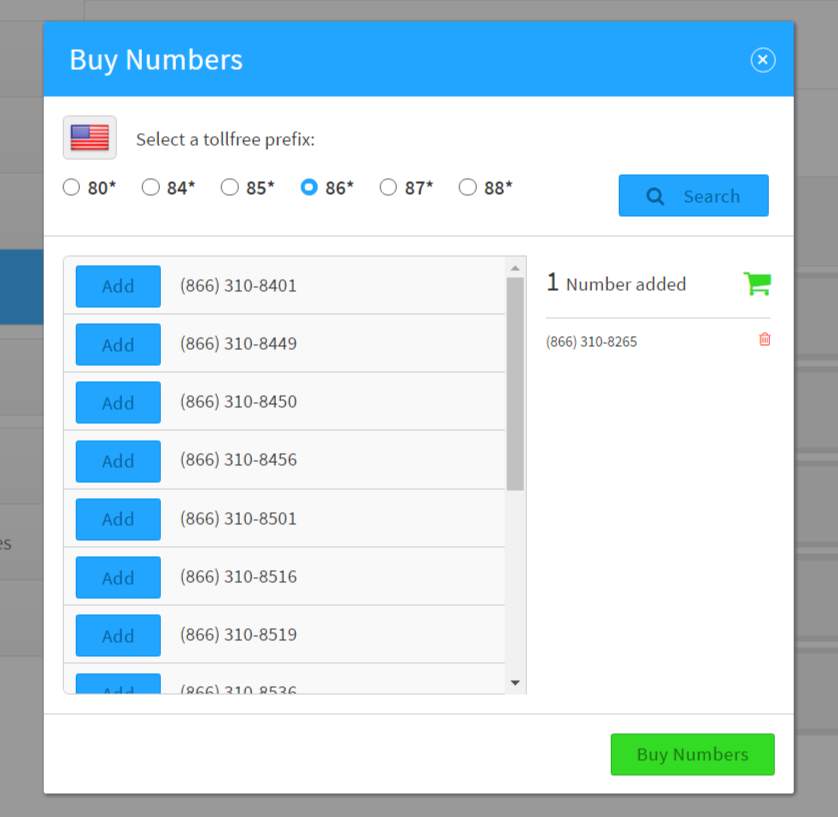Screen dimensions: 838x817
Task: Click the text (866) 310-8516
Action: [238, 577]
